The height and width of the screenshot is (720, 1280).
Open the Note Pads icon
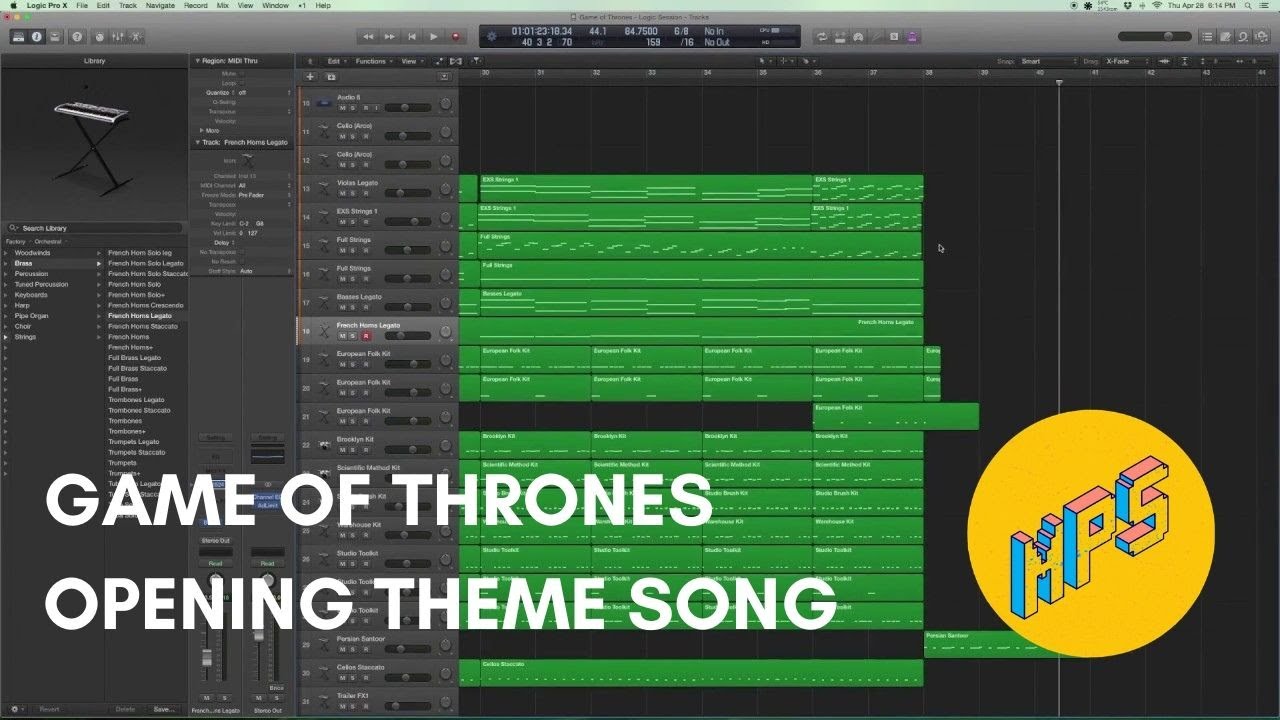pos(1225,37)
